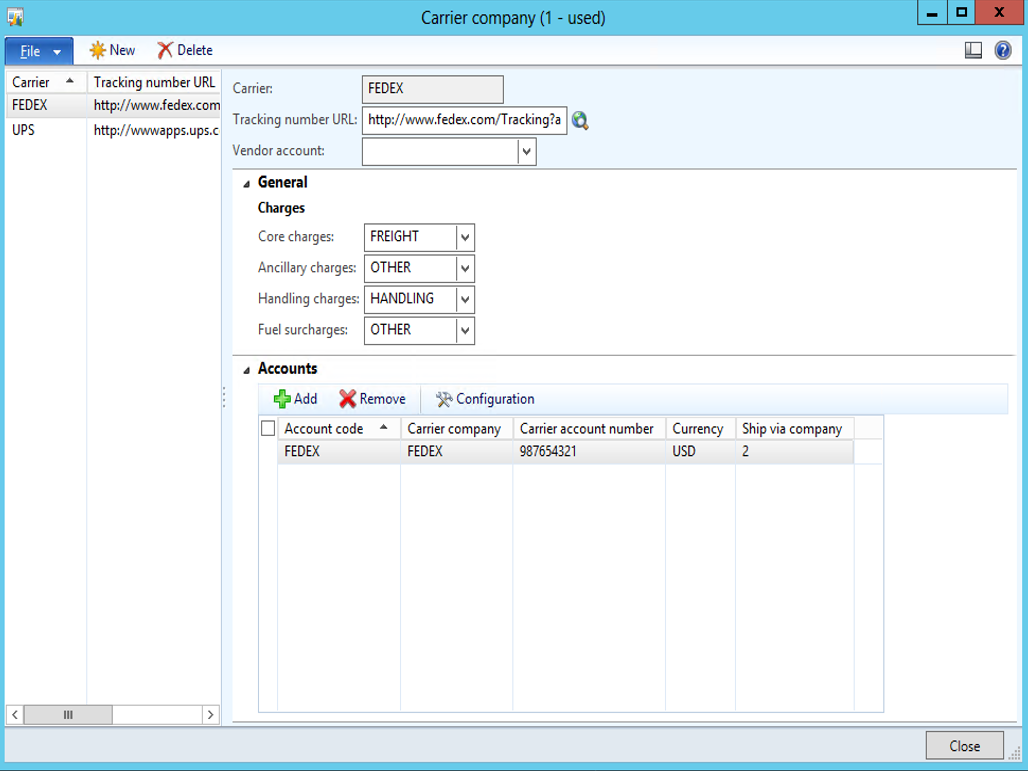Open the Vendor account dropdown
The width and height of the screenshot is (1028, 771).
pos(526,151)
